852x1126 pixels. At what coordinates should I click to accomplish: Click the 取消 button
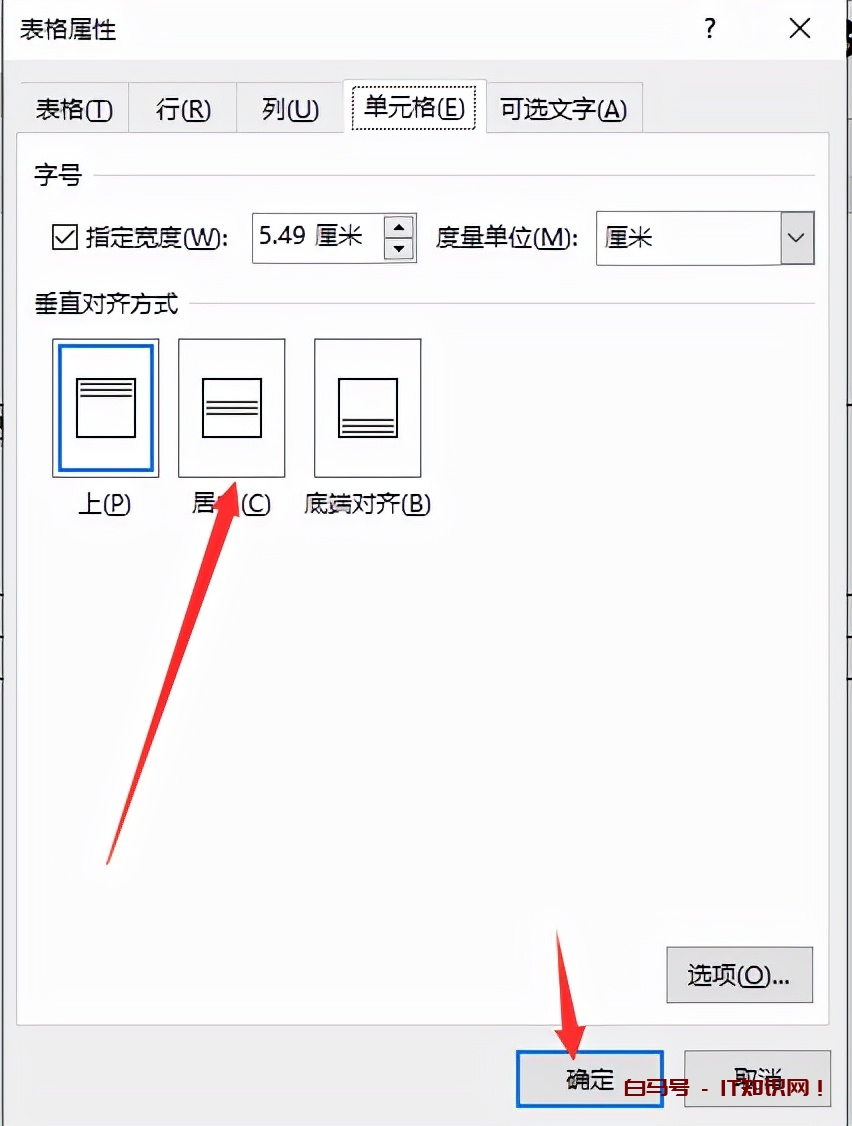click(757, 1079)
